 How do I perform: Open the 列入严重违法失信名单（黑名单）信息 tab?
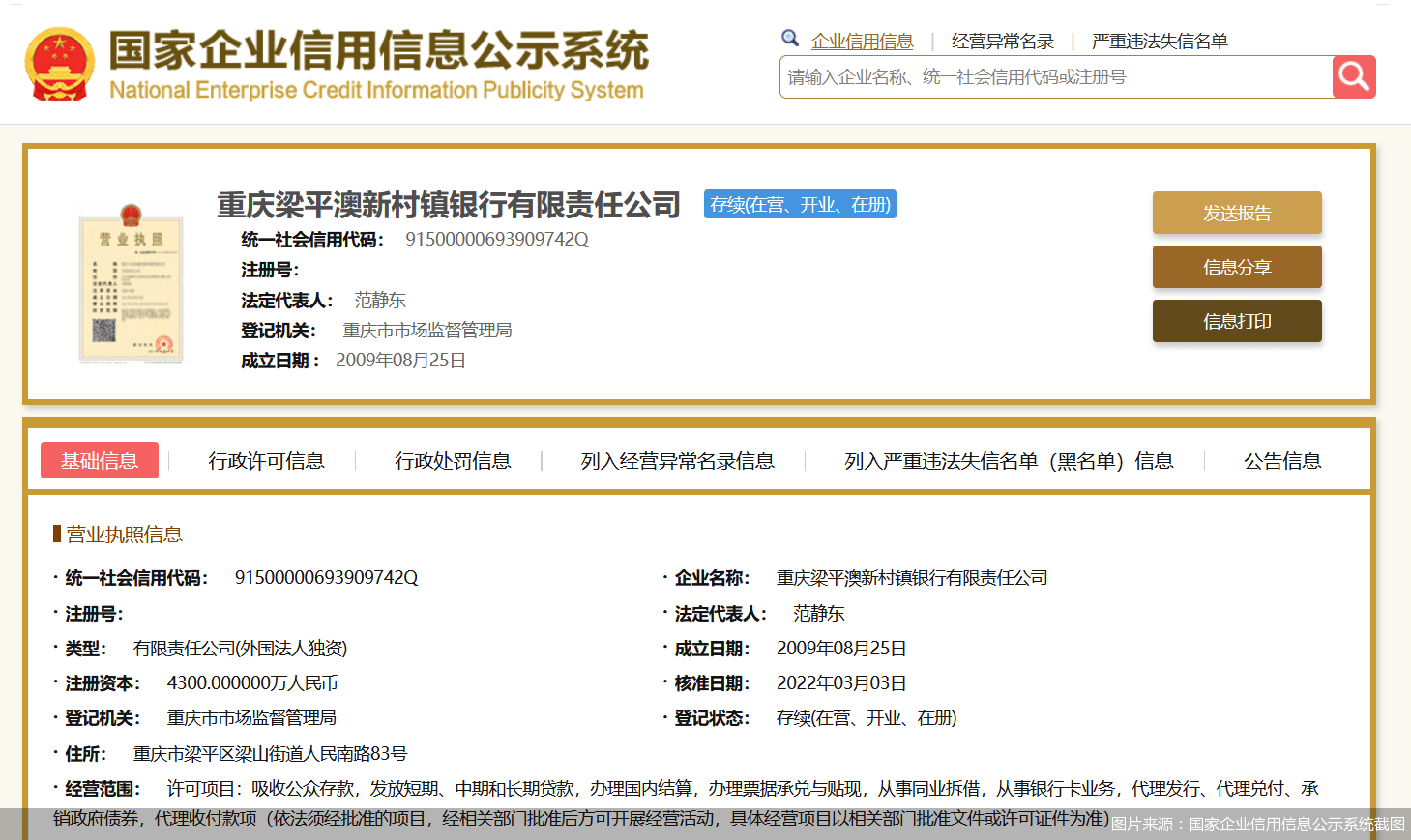pyautogui.click(x=1008, y=461)
